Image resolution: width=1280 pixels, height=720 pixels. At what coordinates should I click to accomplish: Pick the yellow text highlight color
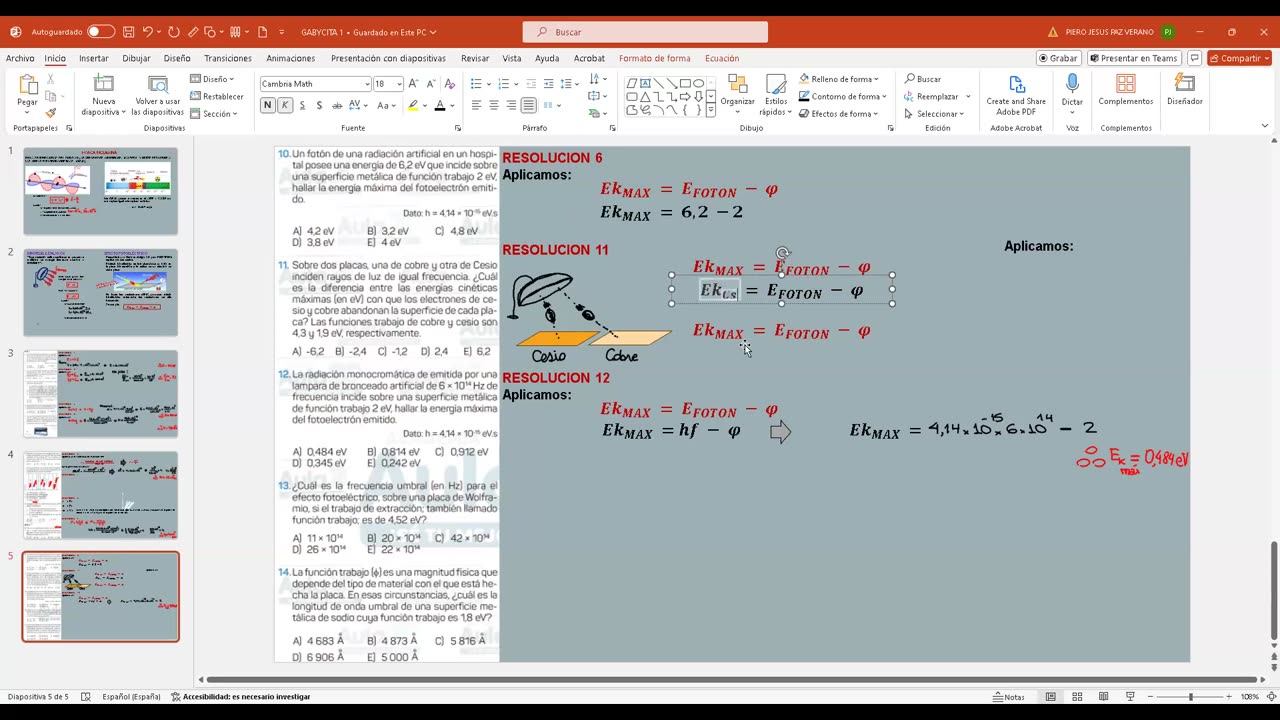click(x=412, y=105)
